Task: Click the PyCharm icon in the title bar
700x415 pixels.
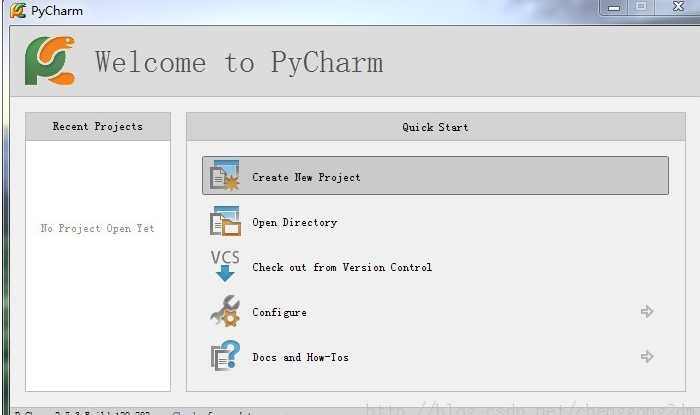Action: [x=18, y=10]
